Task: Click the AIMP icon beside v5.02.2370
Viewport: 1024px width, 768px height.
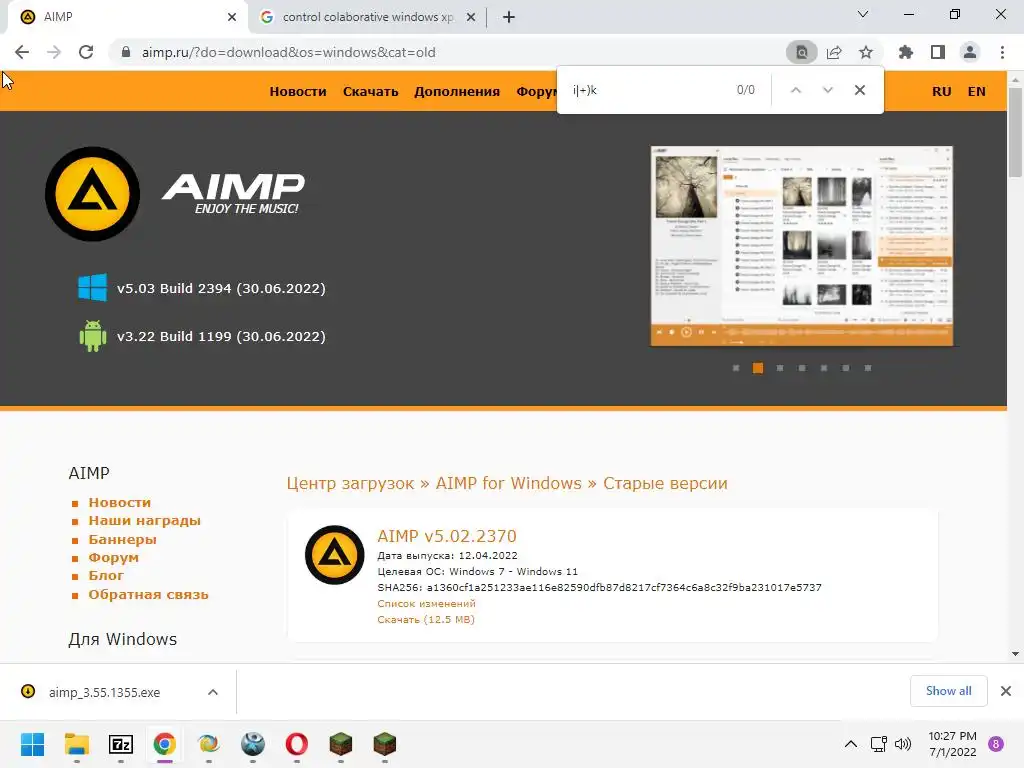Action: tap(334, 555)
